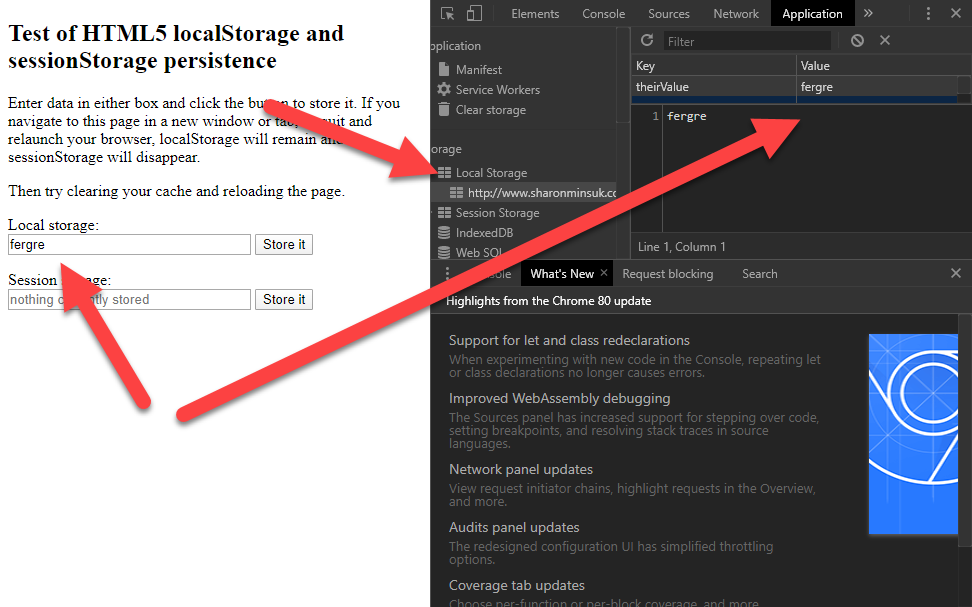The height and width of the screenshot is (607, 972).
Task: Show more DevTools tabs chevron
Action: (868, 14)
